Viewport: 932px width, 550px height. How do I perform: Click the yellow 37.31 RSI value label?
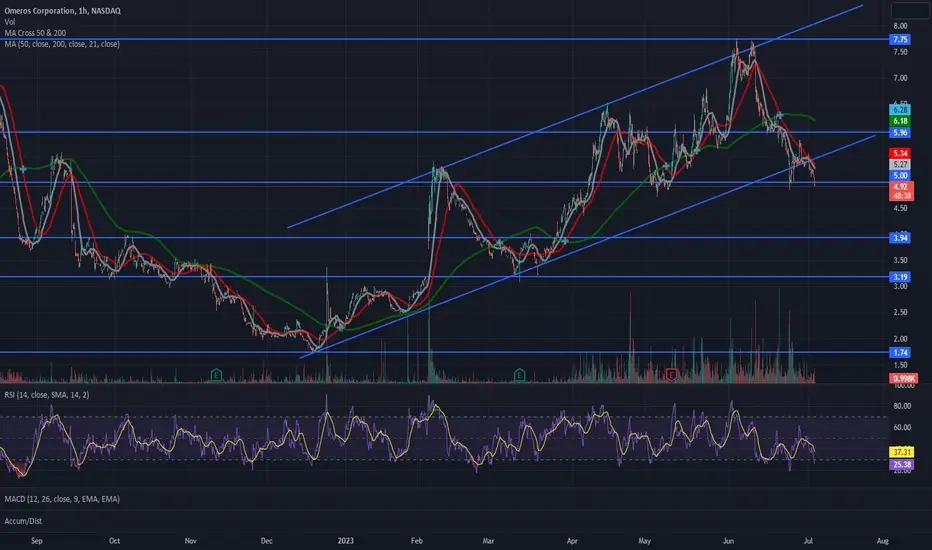click(x=901, y=452)
